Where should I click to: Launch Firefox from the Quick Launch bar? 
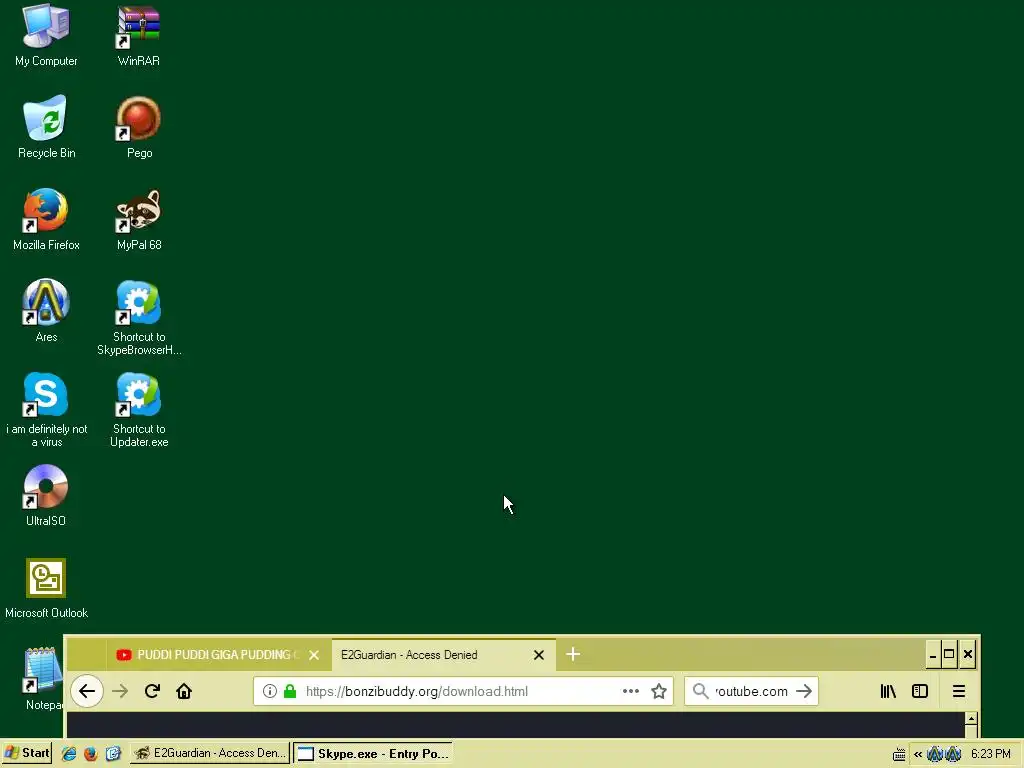(91, 754)
